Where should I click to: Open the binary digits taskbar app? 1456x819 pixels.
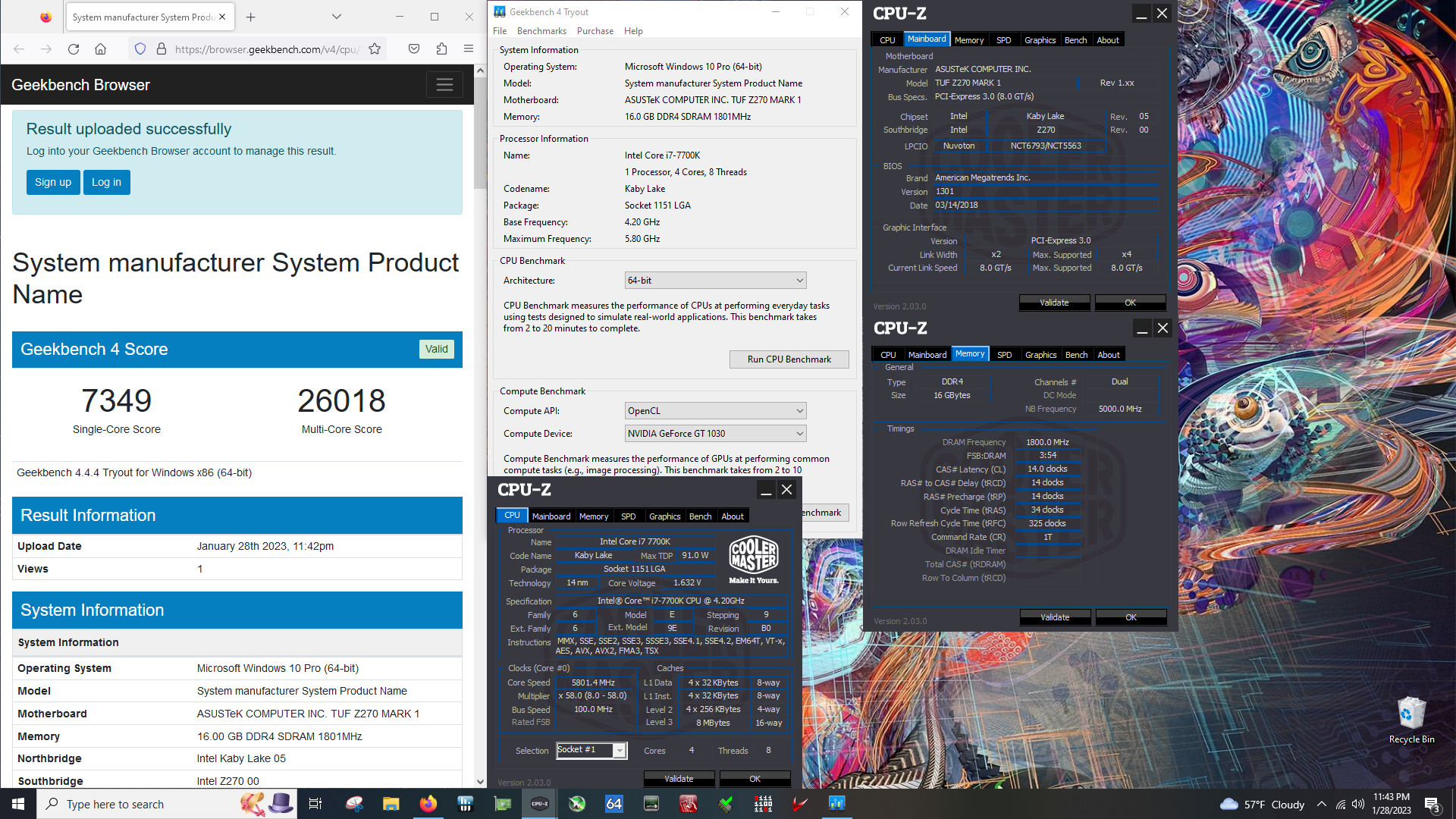click(x=763, y=804)
